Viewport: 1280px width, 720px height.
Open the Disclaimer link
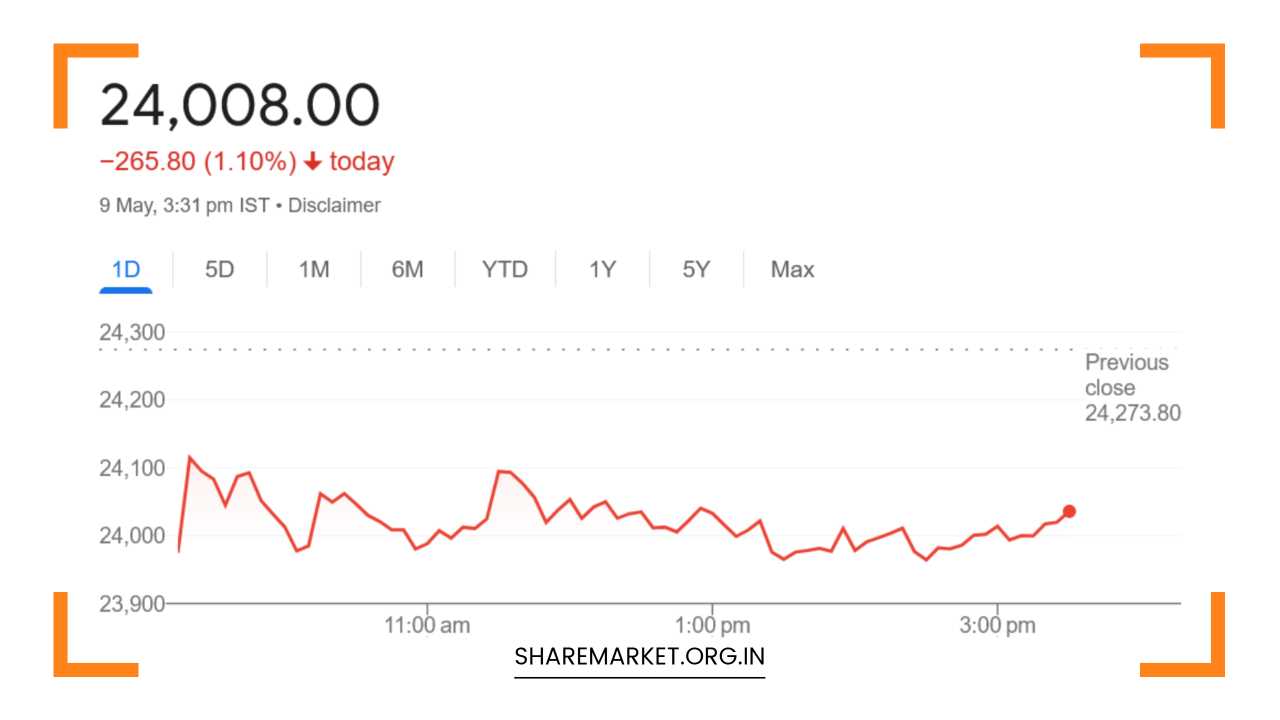334,205
